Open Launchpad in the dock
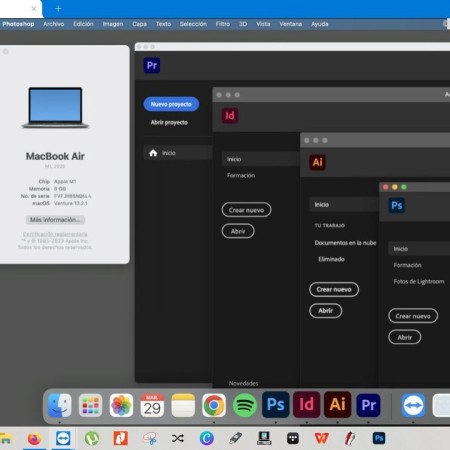Screen dimensions: 450x450 tap(90, 405)
